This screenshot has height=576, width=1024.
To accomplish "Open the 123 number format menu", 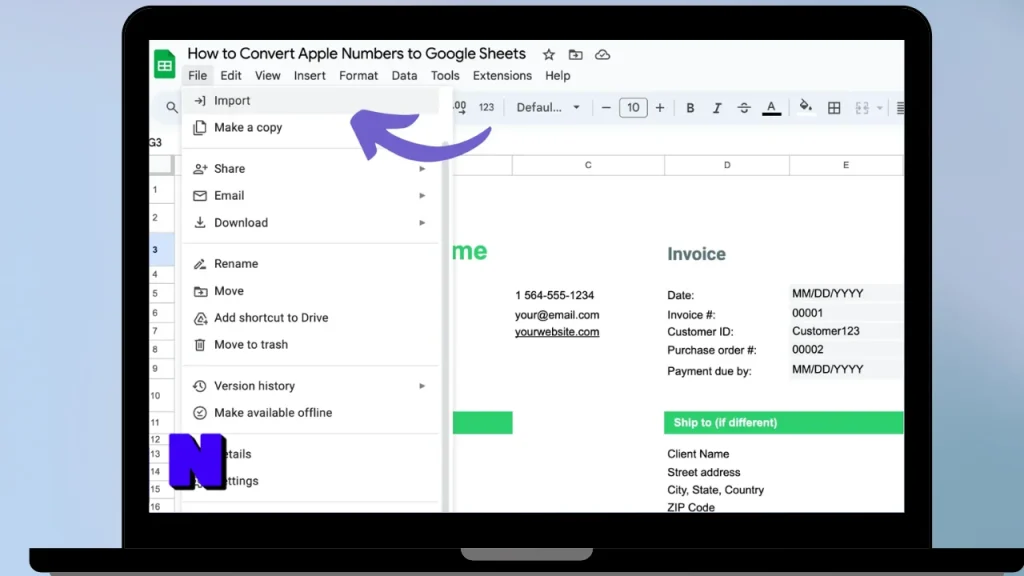I will pyautogui.click(x=486, y=107).
